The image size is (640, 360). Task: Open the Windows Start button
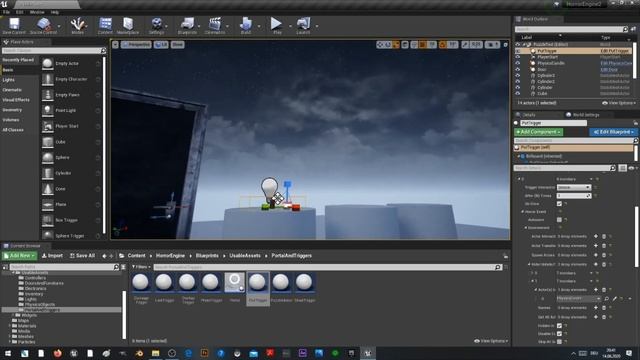[x=8, y=353]
